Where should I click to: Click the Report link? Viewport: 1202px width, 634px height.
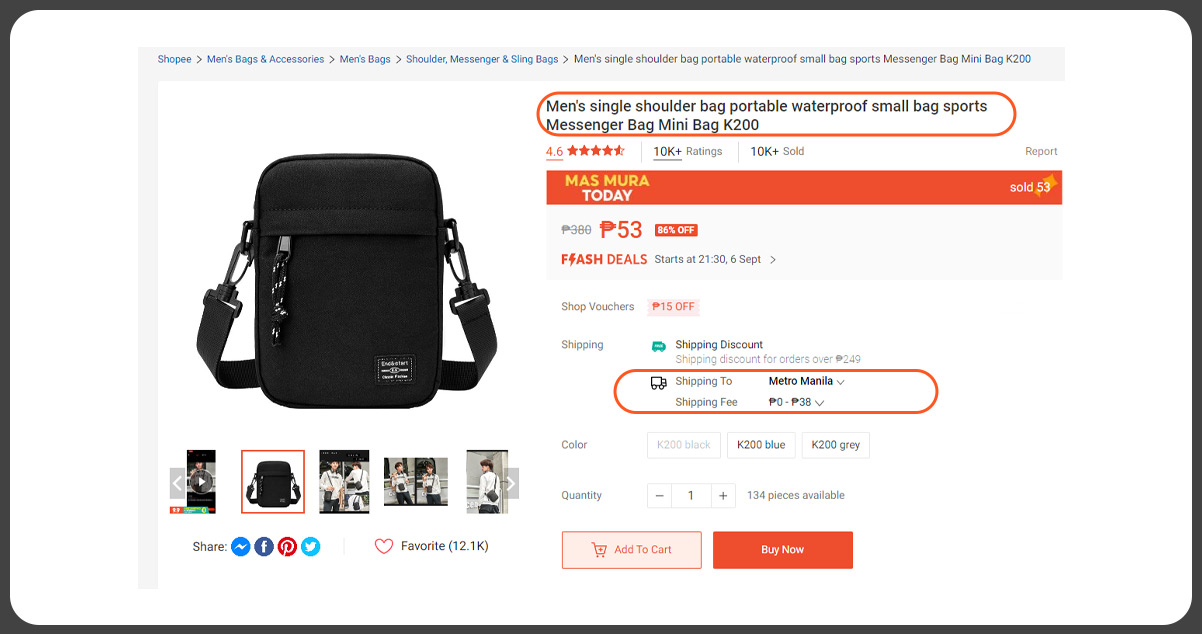1041,150
